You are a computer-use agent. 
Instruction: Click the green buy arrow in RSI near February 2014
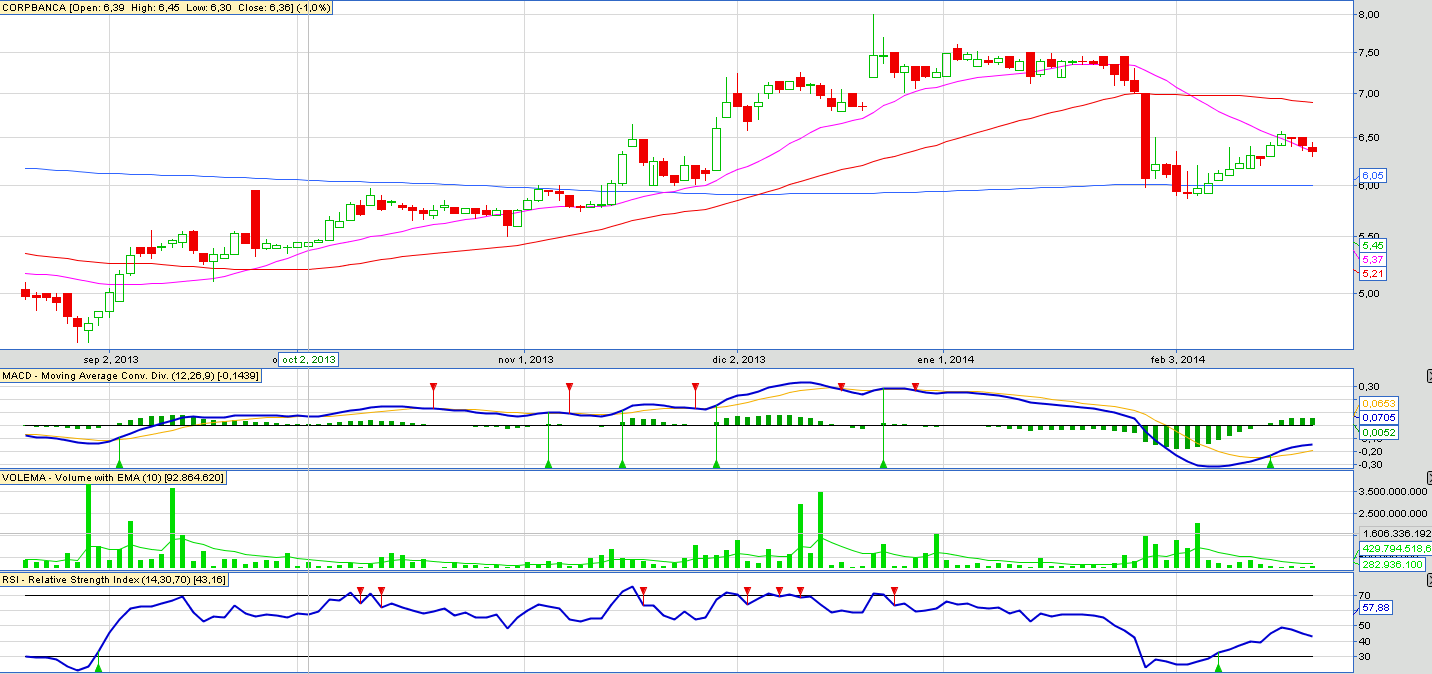1217,665
